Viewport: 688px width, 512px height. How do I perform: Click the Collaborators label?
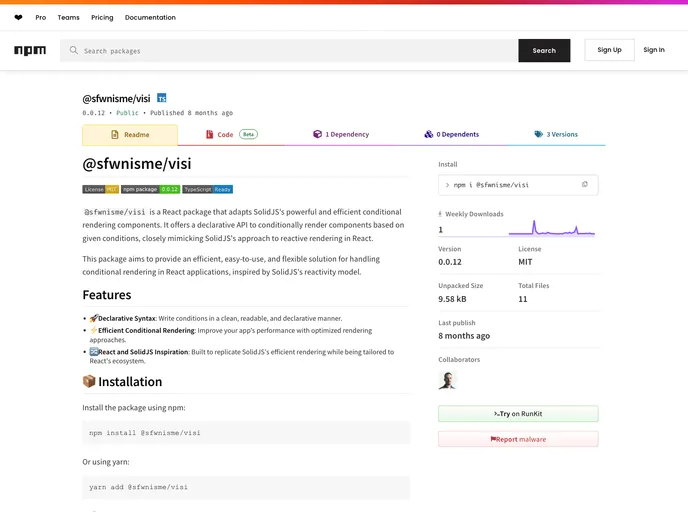click(459, 359)
